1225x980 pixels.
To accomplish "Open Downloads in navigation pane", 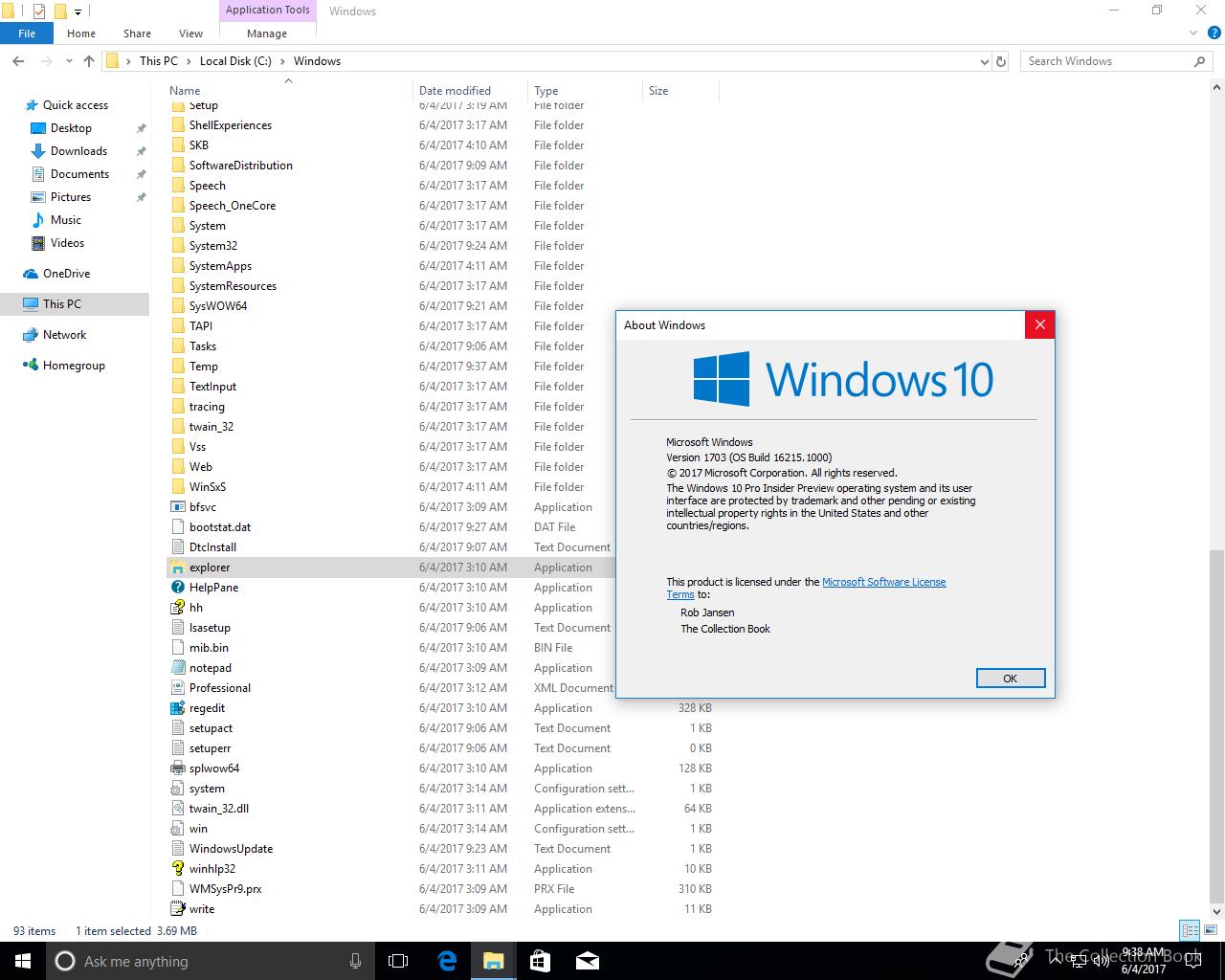I will click(x=78, y=151).
